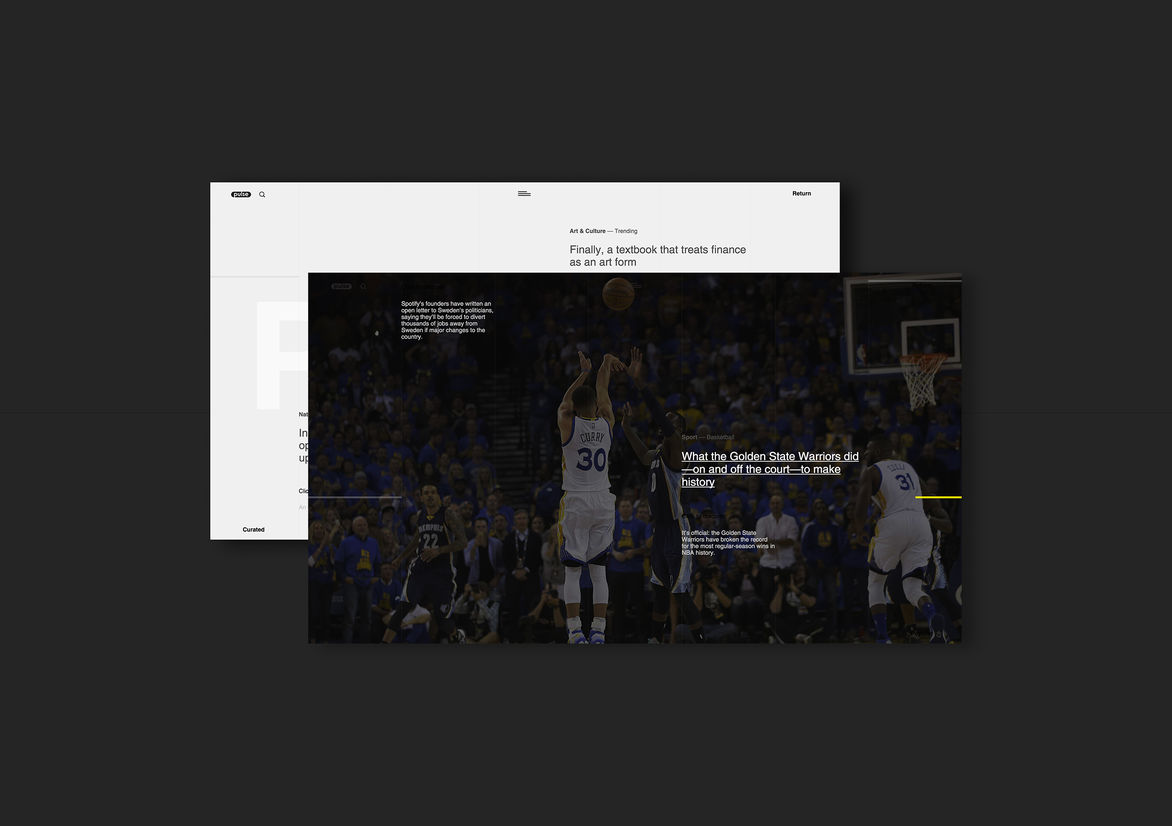Click the Spotify founders open letter summary

coord(446,320)
